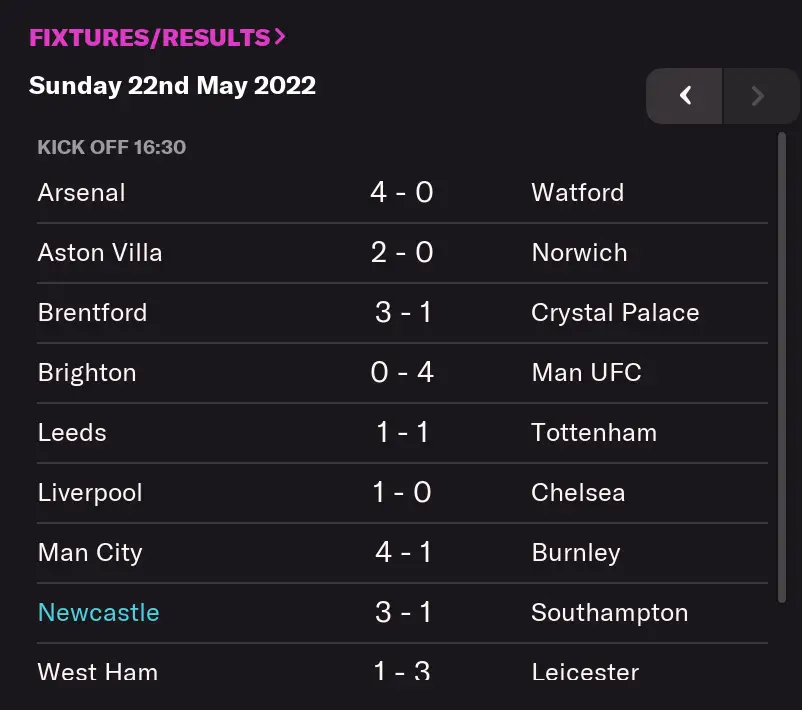
Task: Select the Burnley team name
Action: (x=576, y=552)
